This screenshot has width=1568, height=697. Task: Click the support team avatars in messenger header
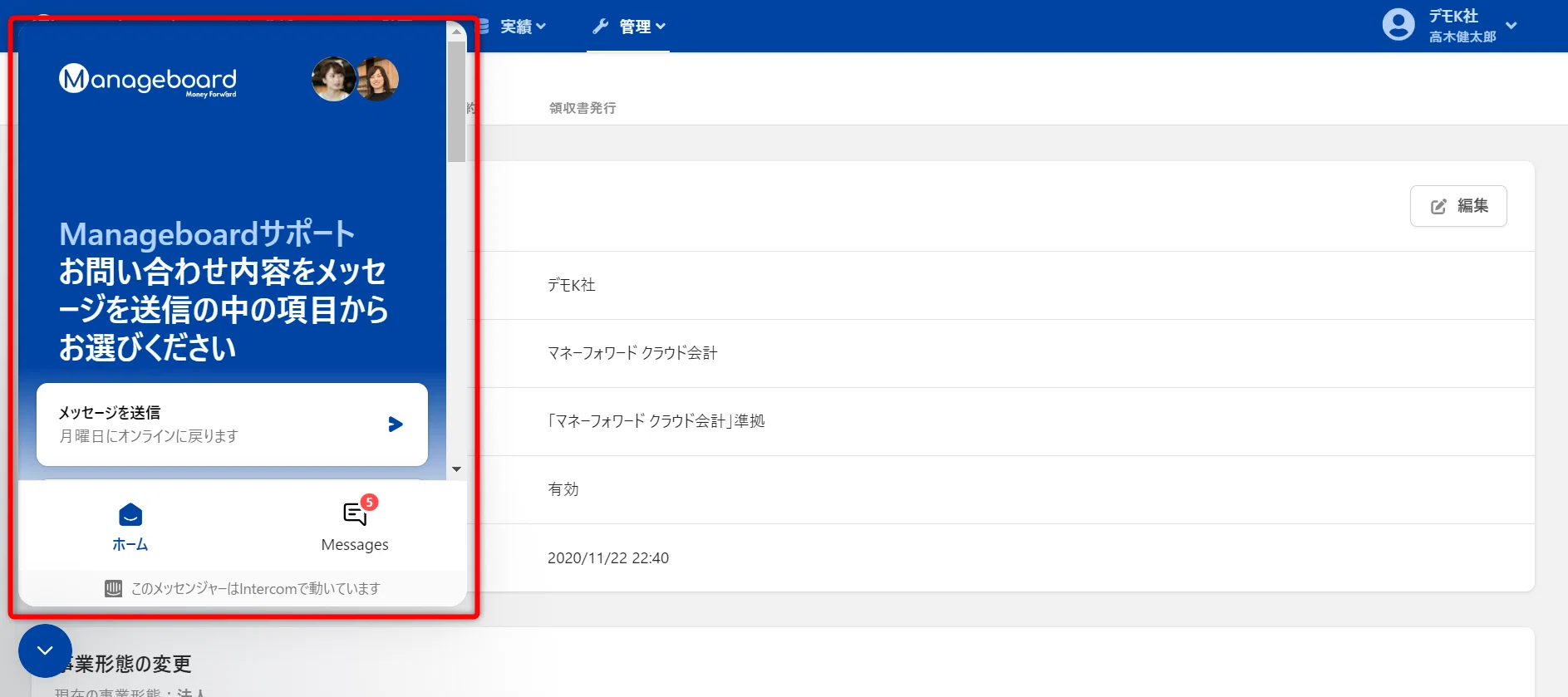pos(355,79)
